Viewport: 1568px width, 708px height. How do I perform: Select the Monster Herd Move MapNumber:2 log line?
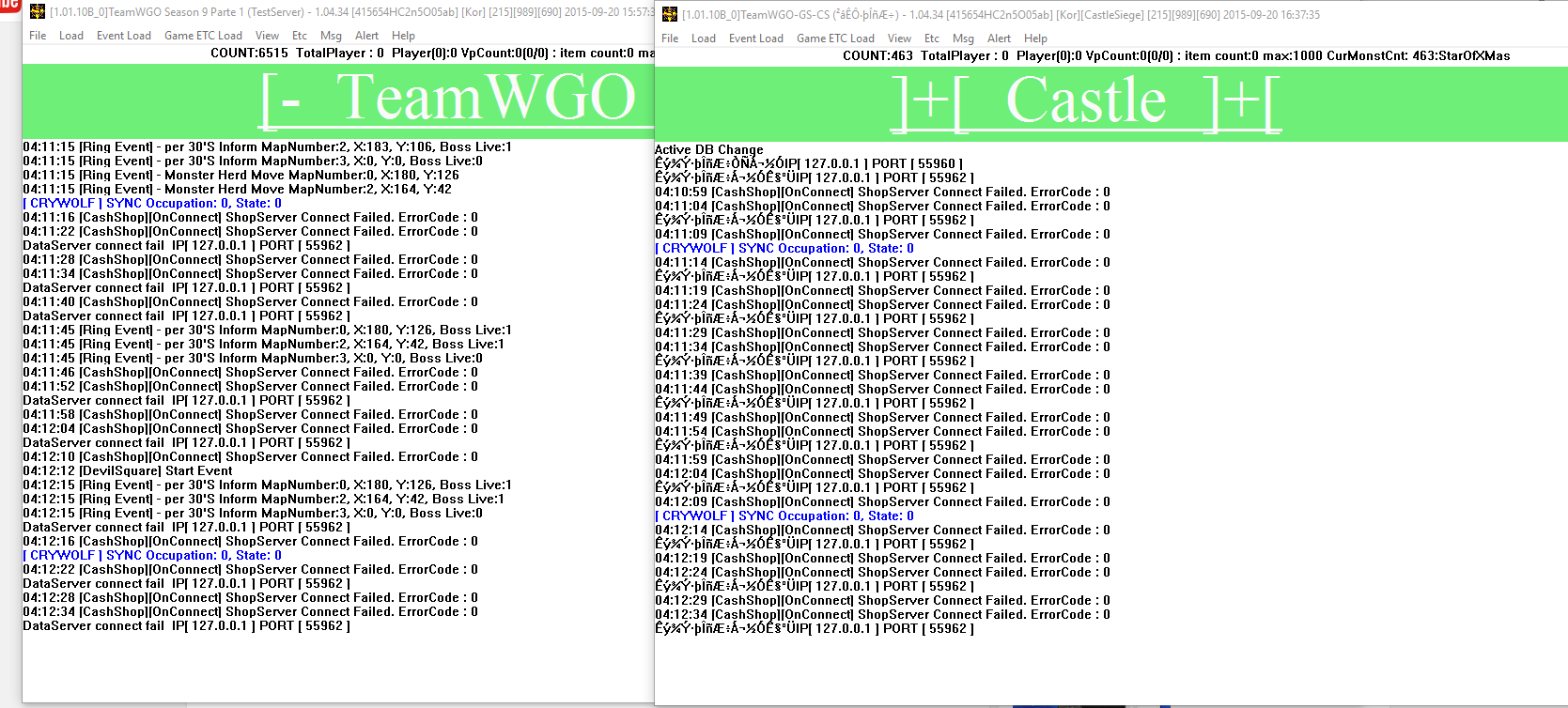[x=238, y=189]
